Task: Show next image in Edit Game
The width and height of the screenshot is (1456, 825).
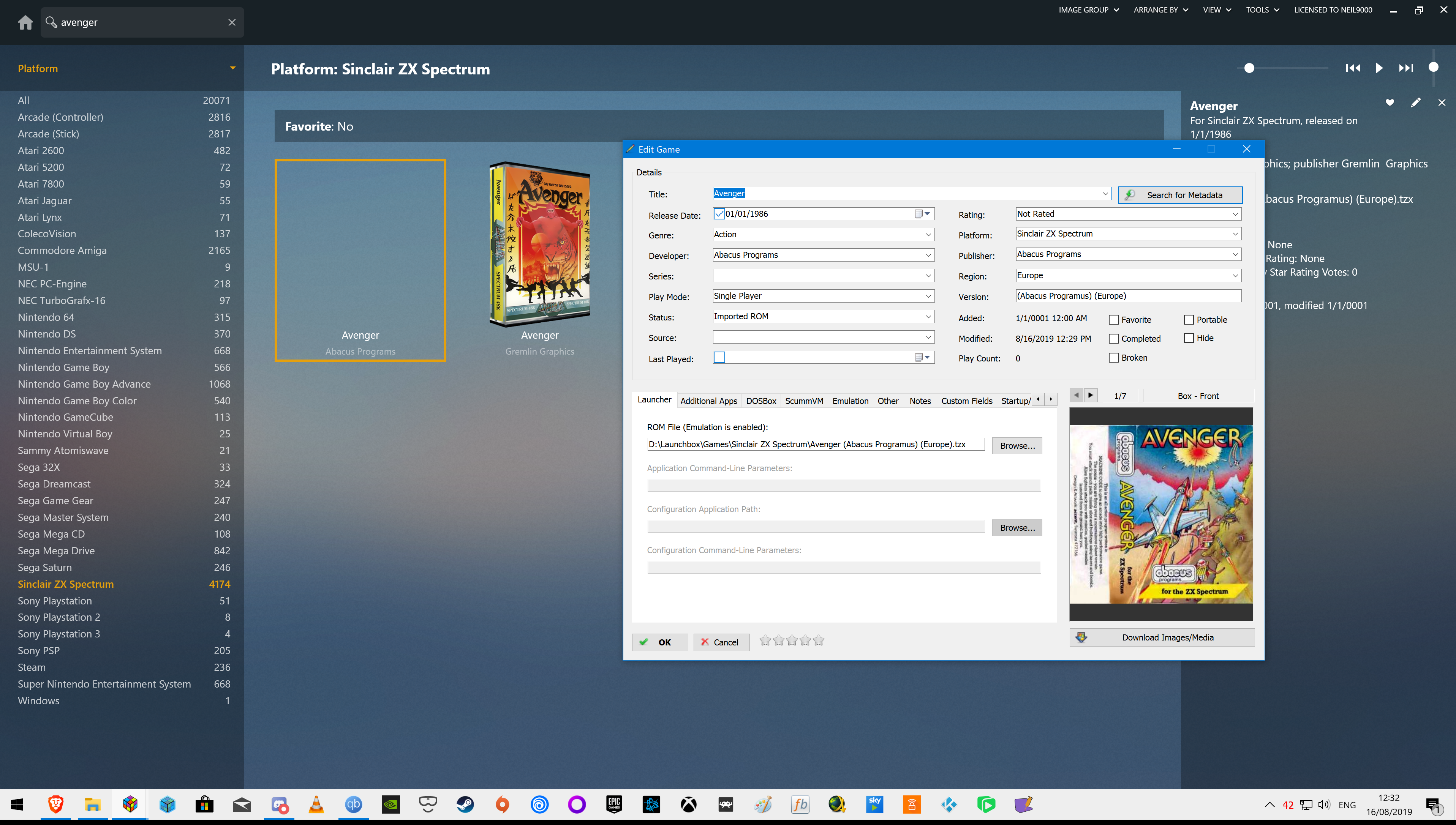Action: point(1091,395)
